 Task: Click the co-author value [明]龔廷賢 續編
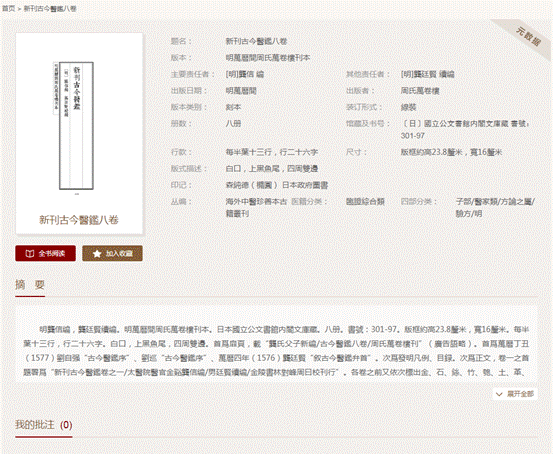(x=427, y=74)
